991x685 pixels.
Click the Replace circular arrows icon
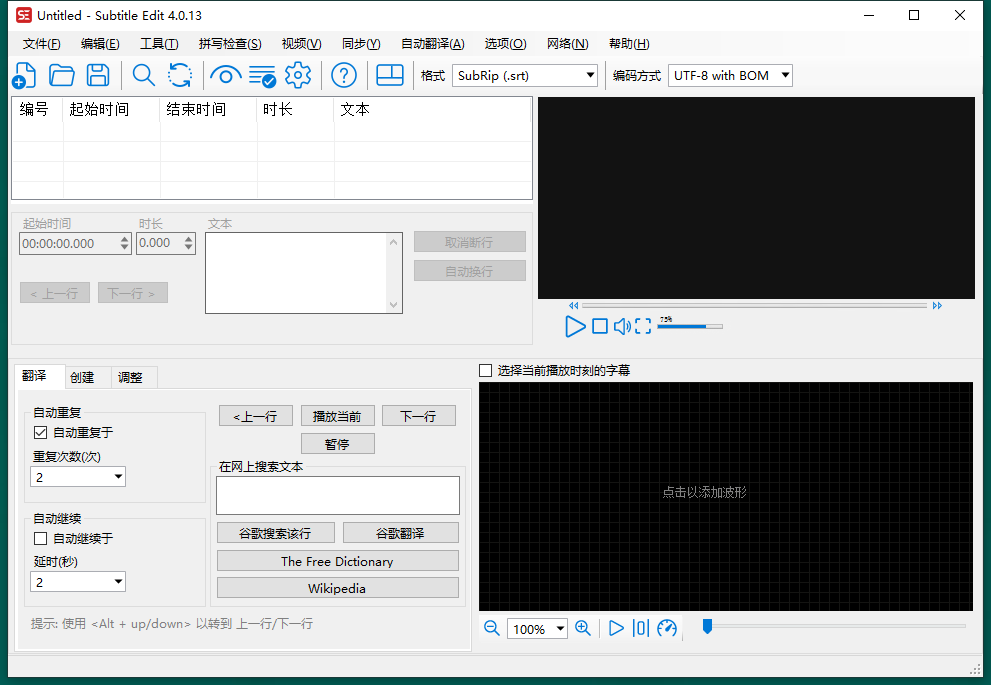(180, 75)
